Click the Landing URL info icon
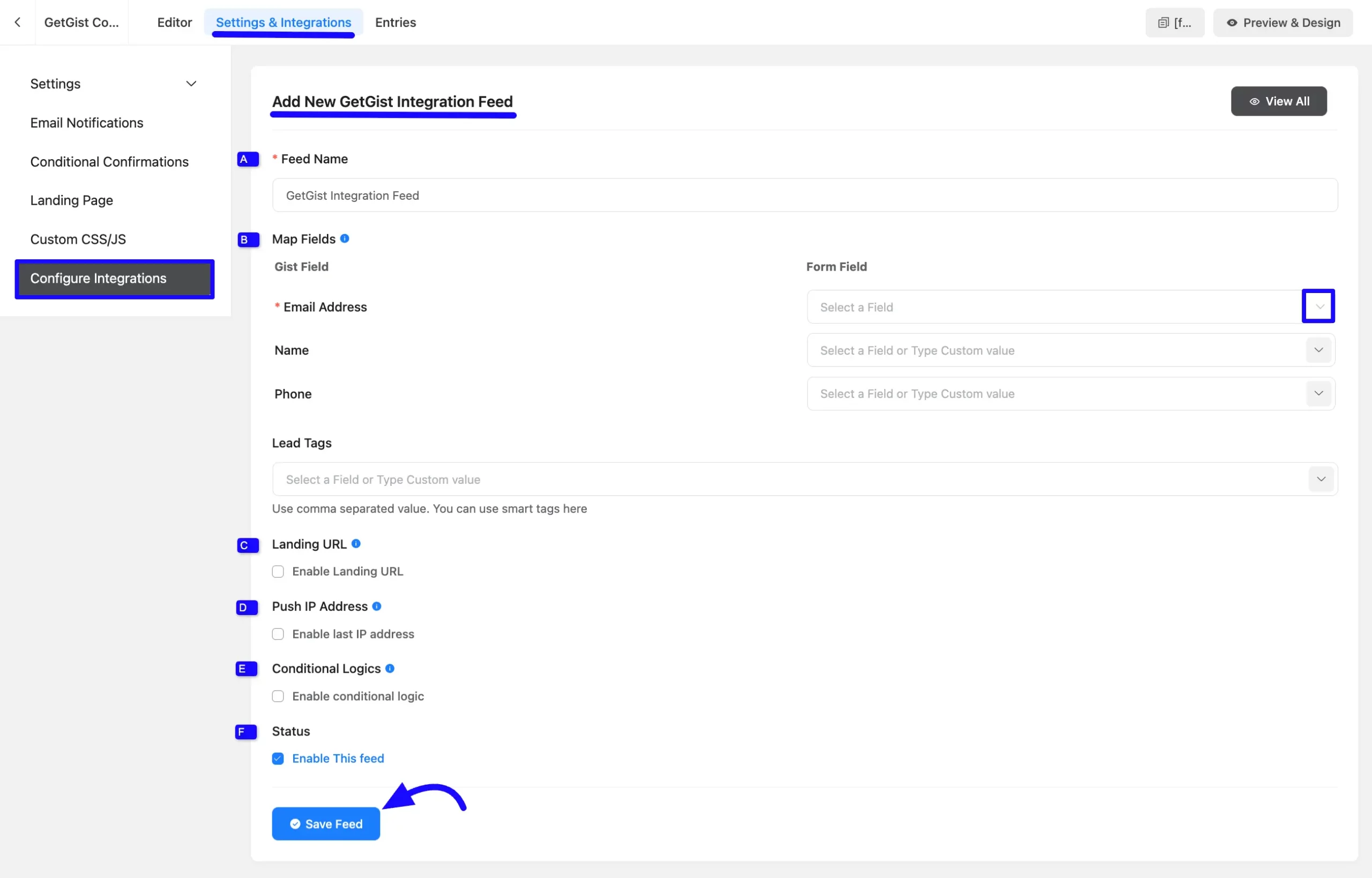 (x=356, y=543)
